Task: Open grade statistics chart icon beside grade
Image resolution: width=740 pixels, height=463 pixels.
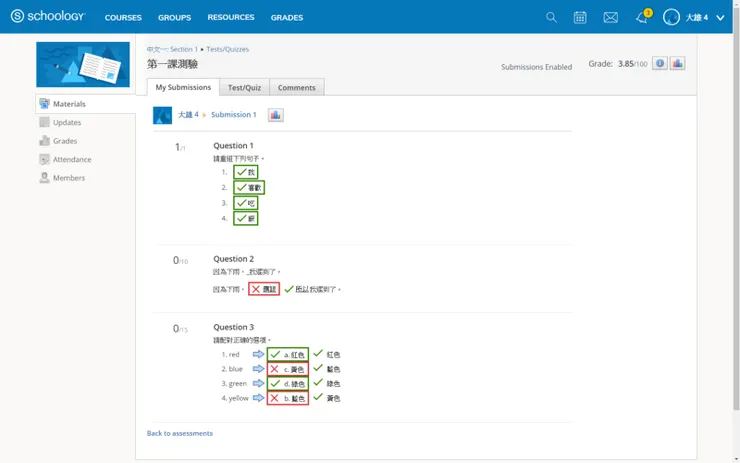Action: [677, 63]
